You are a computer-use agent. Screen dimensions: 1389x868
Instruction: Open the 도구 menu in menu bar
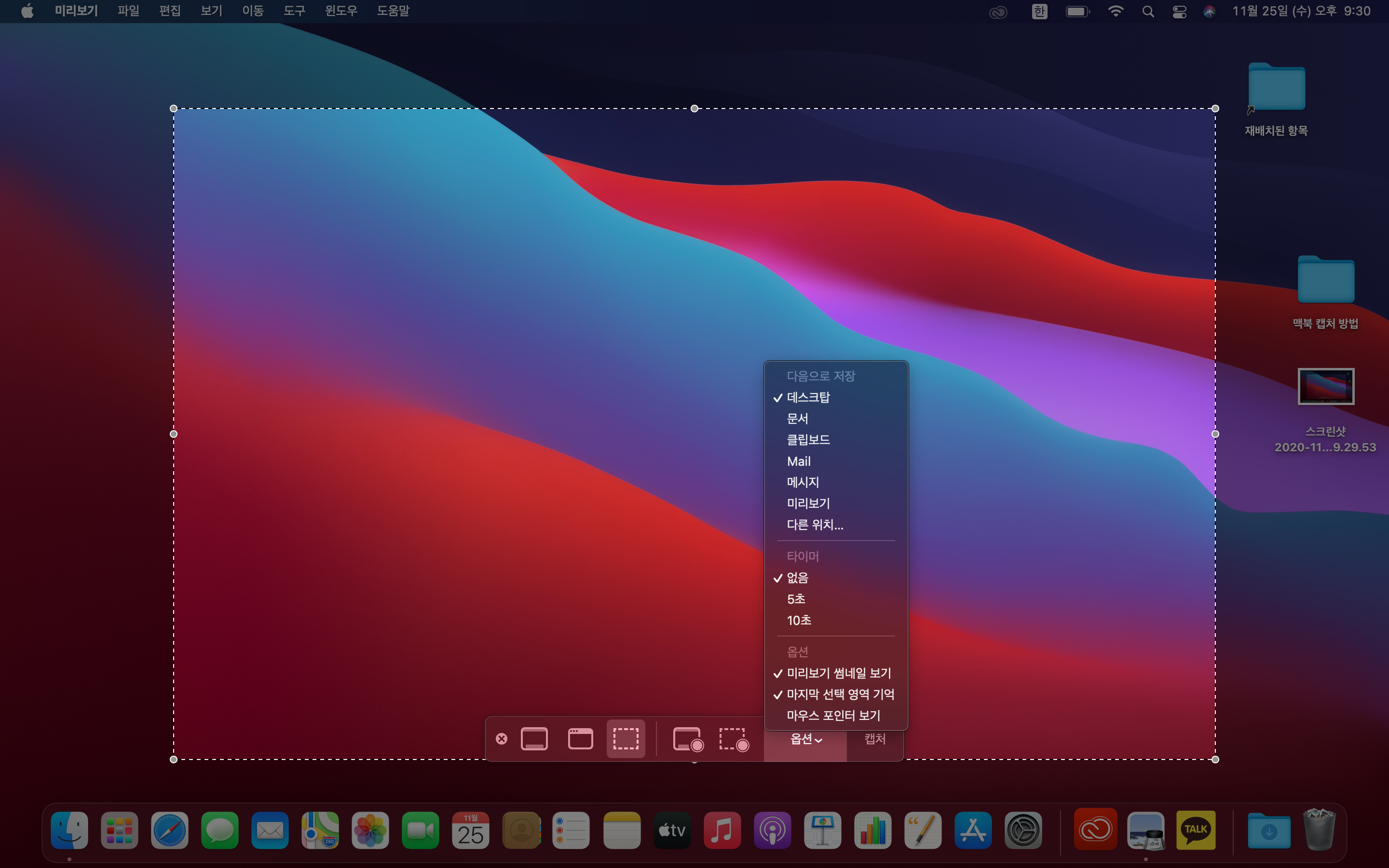point(294,11)
